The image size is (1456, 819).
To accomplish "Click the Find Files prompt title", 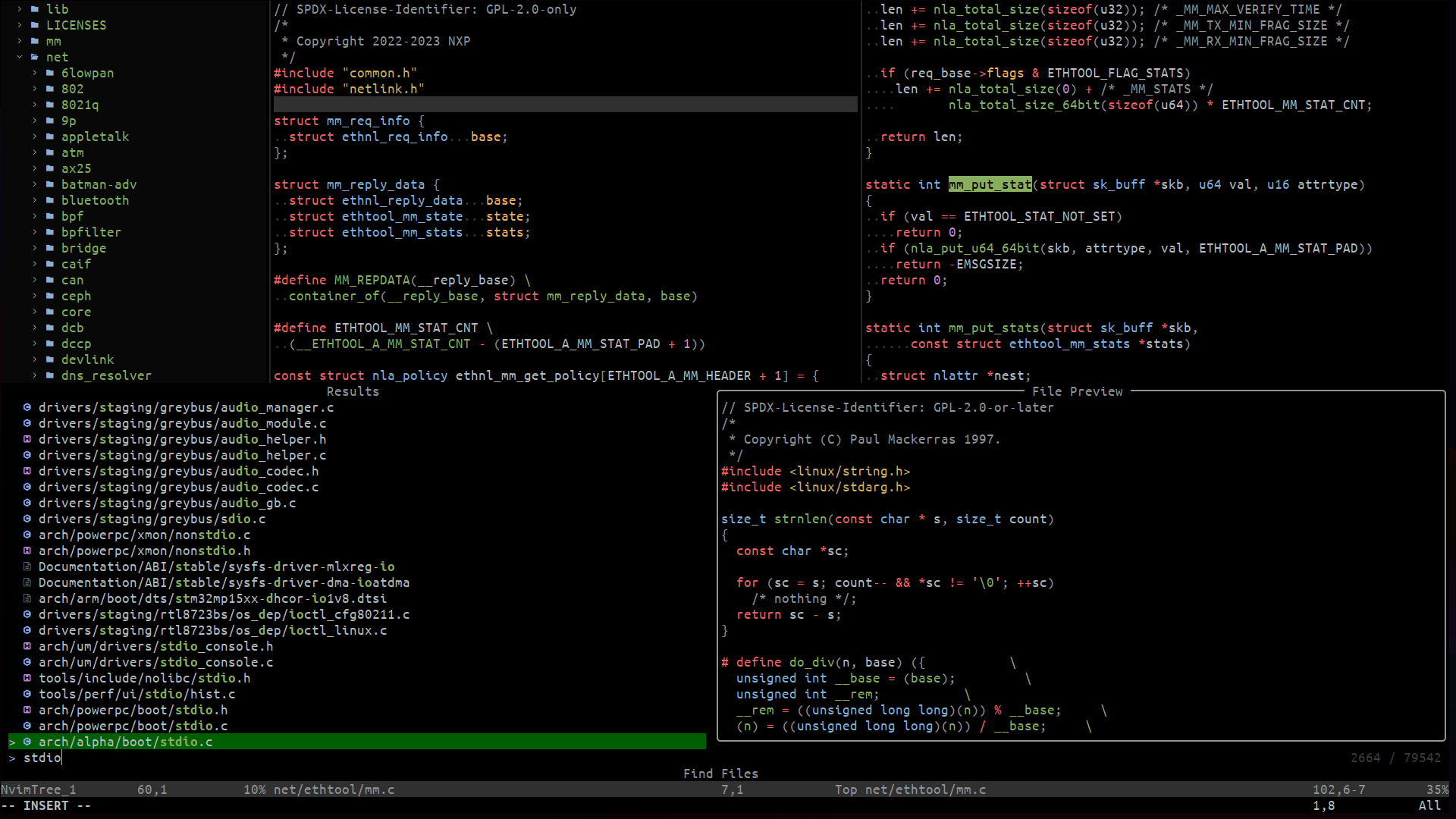I will [x=721, y=773].
